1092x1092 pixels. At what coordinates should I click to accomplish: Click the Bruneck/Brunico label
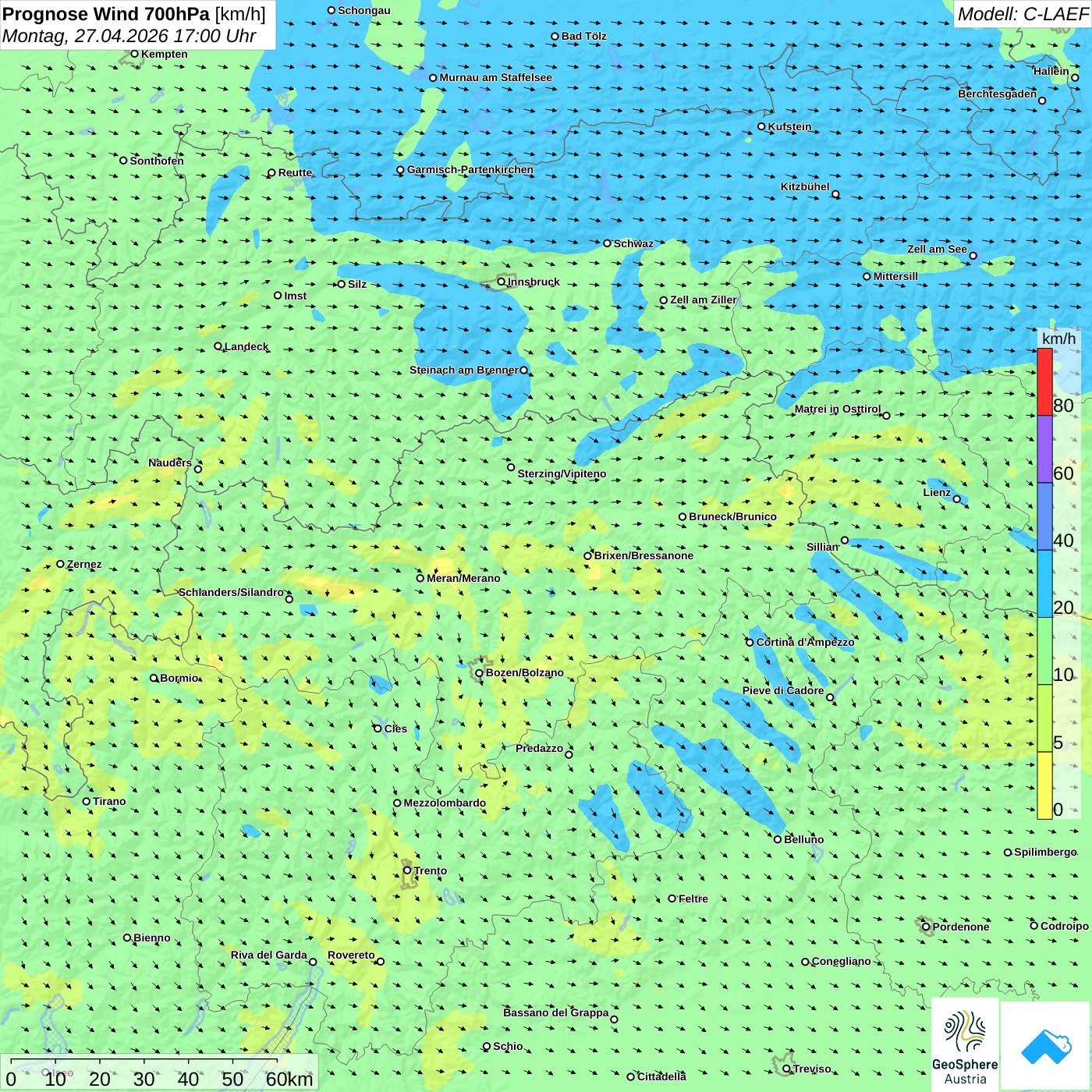pos(732,516)
